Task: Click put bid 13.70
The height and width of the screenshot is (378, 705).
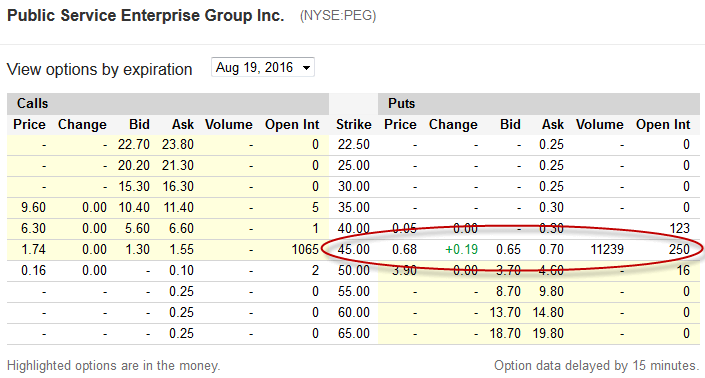Action: coord(505,312)
